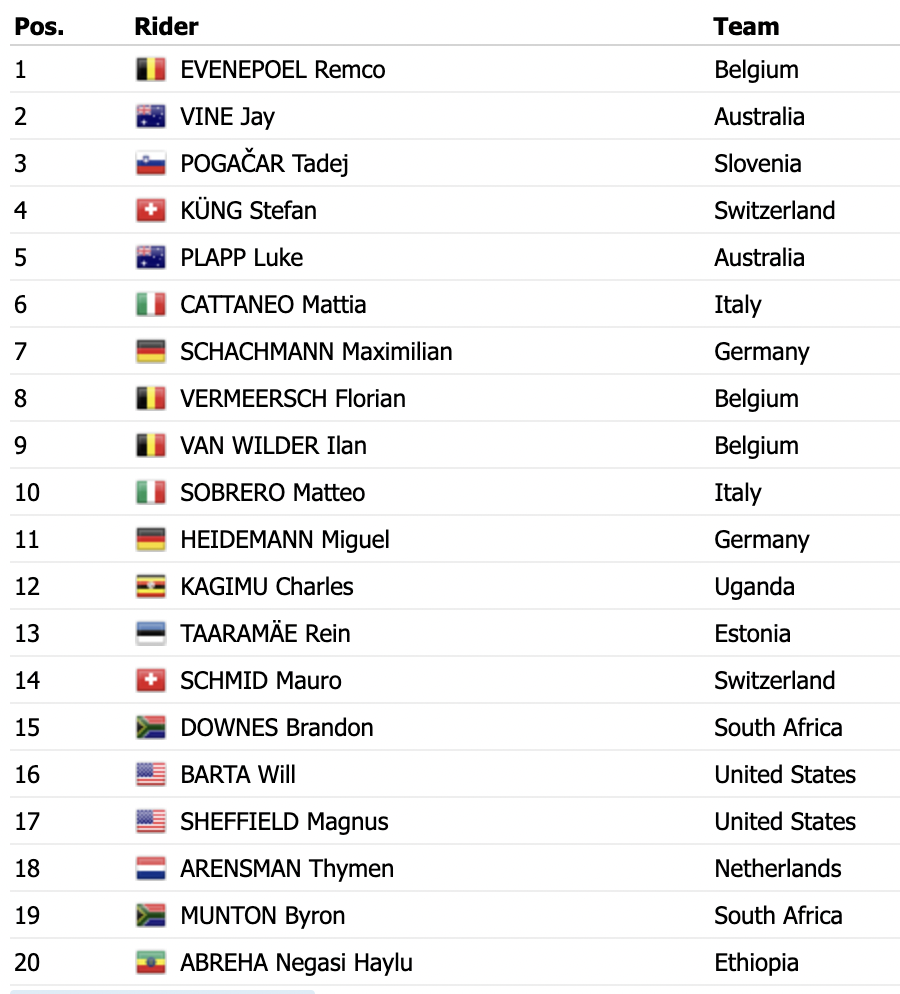This screenshot has width=900, height=994.
Task: Open MUNTON Byron rider link
Action: (262, 916)
